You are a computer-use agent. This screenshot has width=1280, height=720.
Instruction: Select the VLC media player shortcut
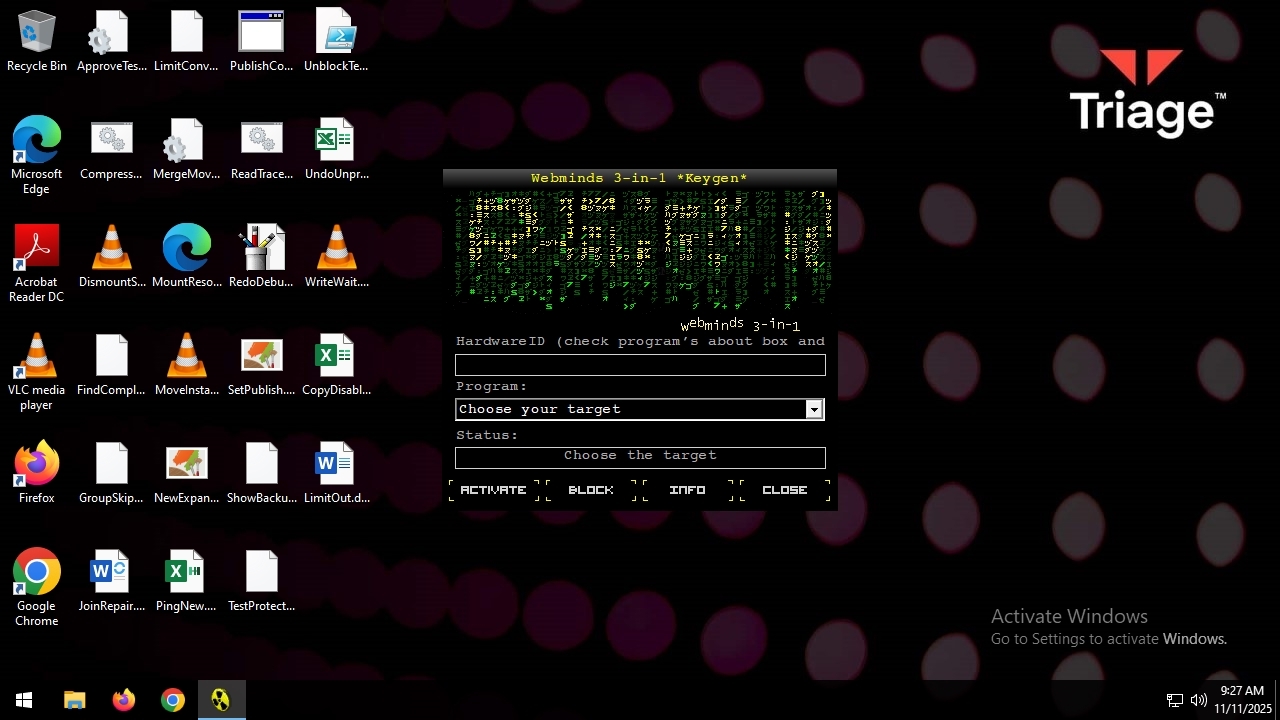click(x=37, y=369)
